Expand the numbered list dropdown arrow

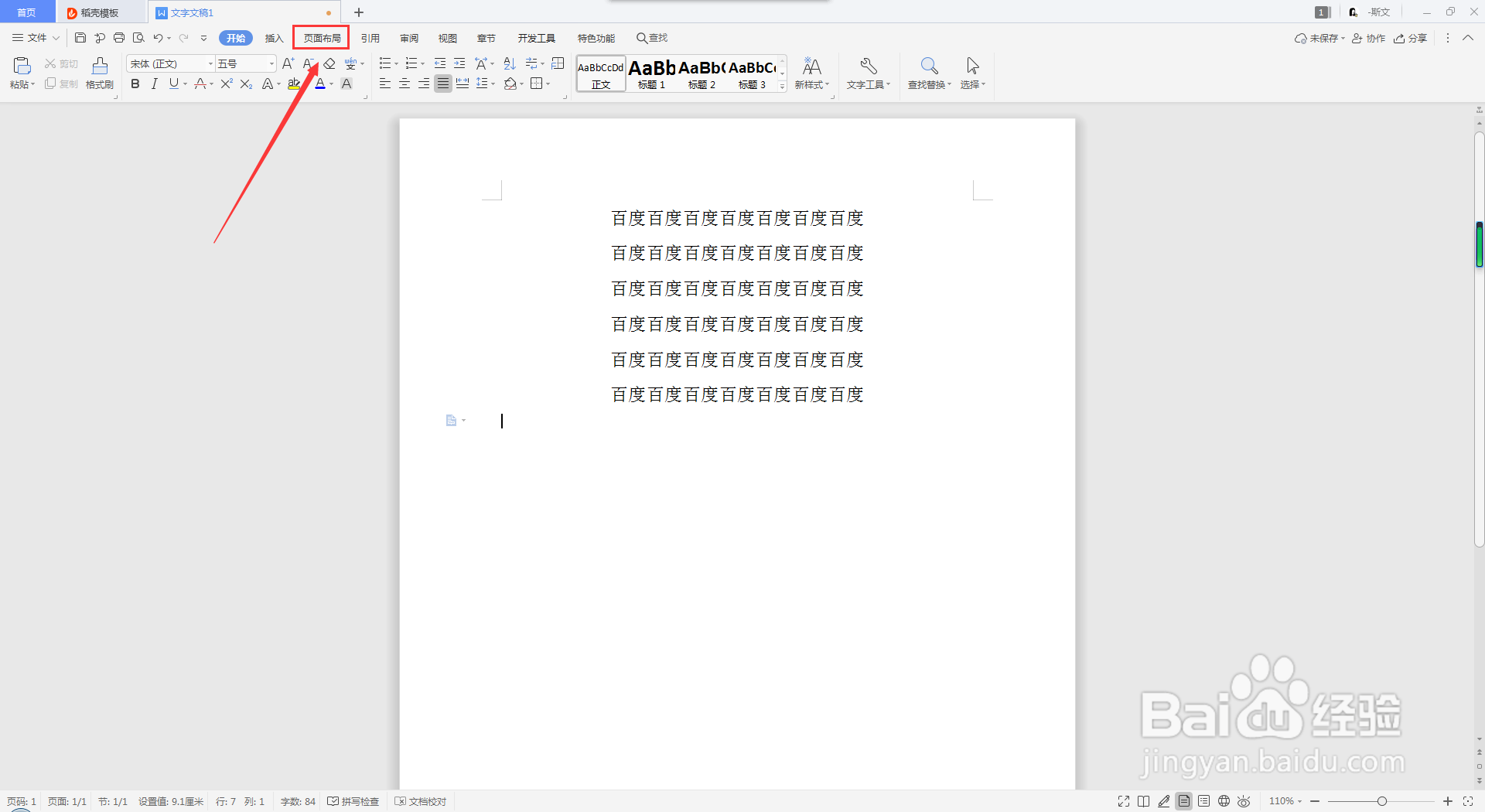tap(423, 64)
